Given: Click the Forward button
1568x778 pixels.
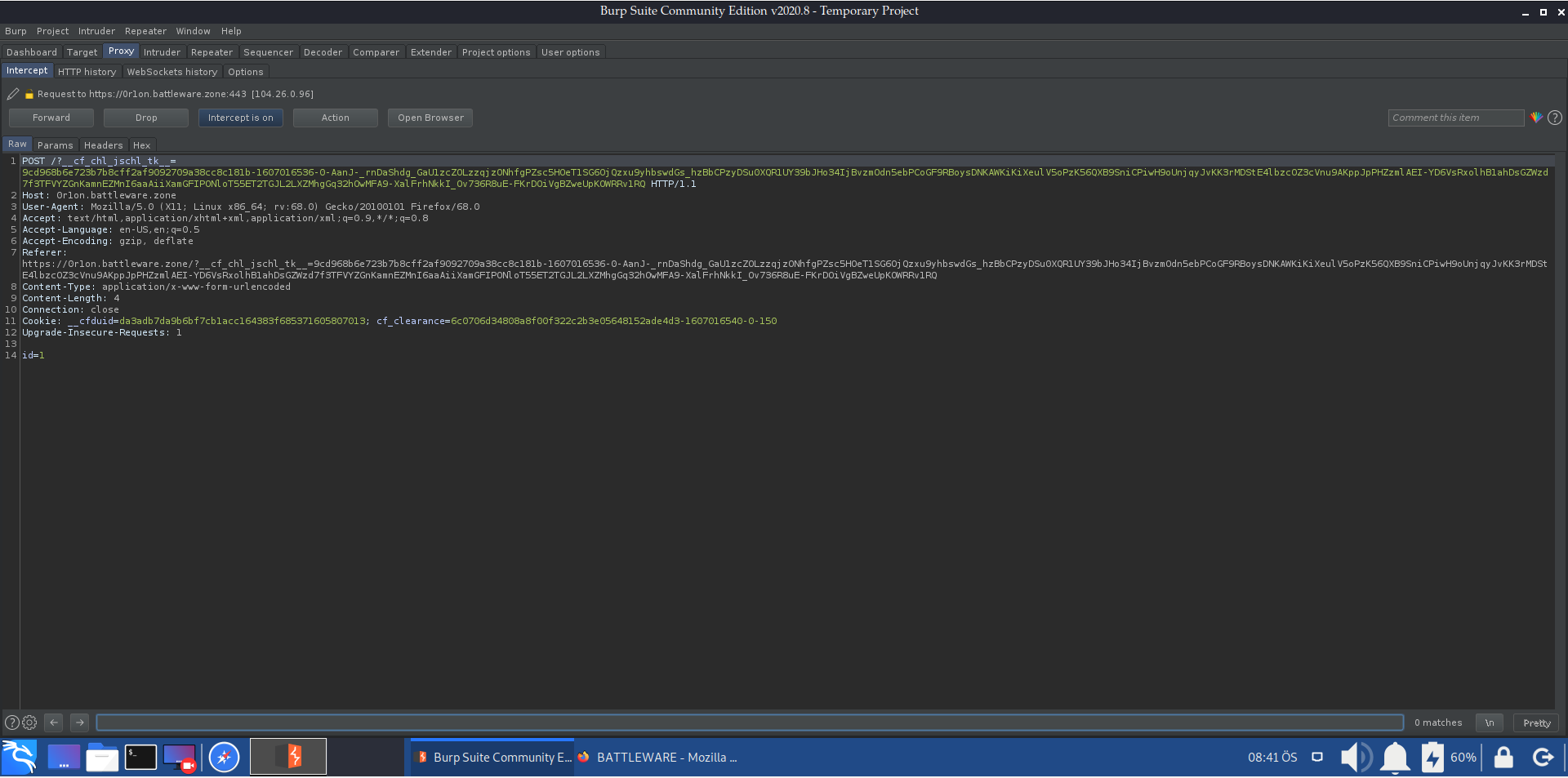Looking at the screenshot, I should [51, 118].
